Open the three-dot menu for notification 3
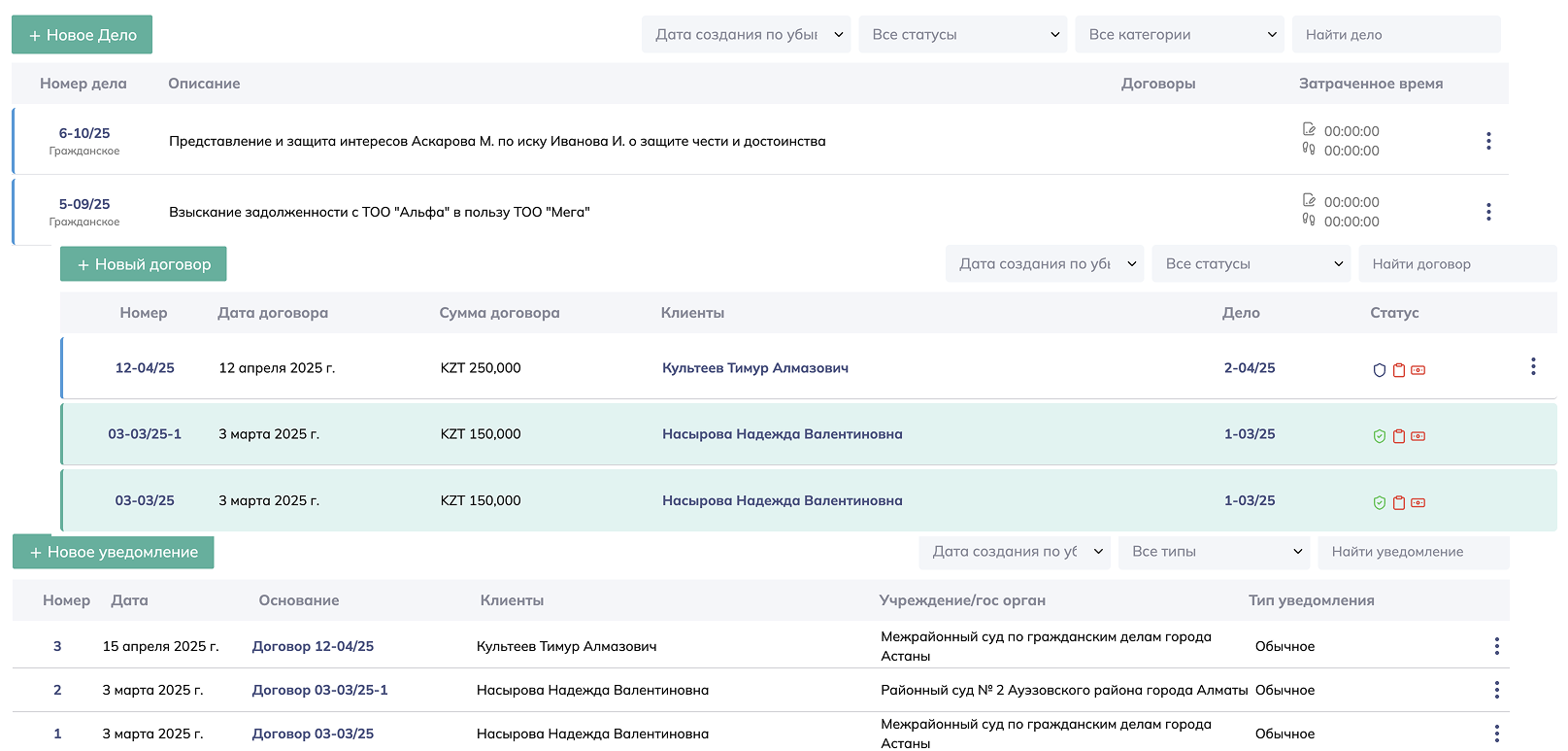The image size is (1568, 751). click(x=1496, y=646)
